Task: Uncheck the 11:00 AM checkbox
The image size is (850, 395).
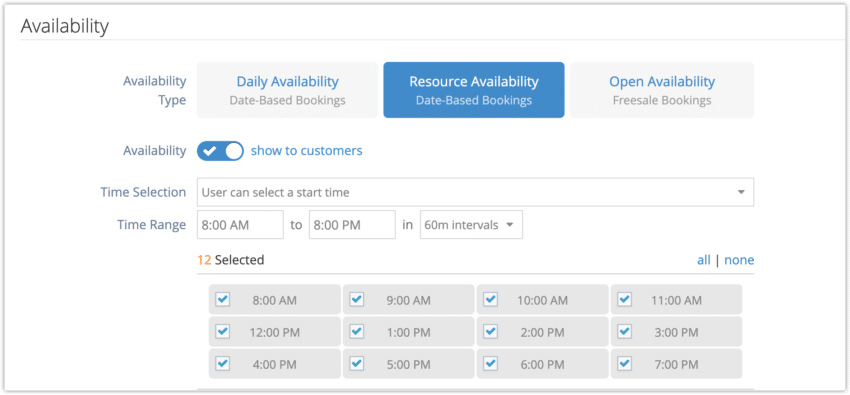Action: (x=624, y=299)
